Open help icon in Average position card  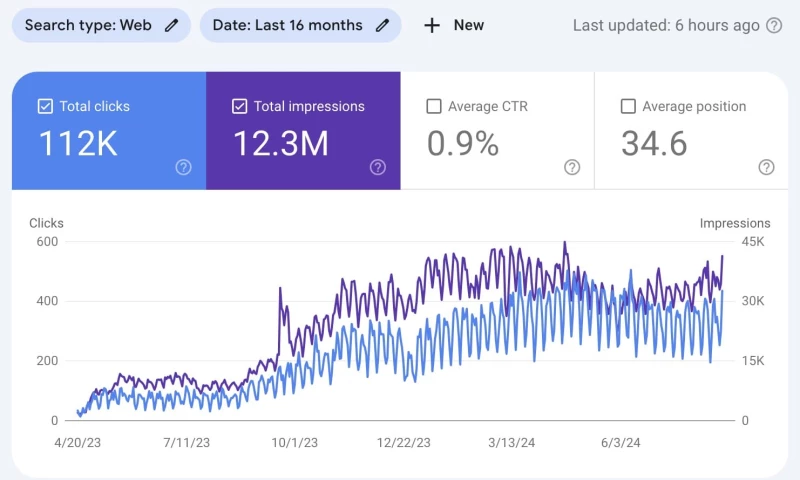point(766,167)
